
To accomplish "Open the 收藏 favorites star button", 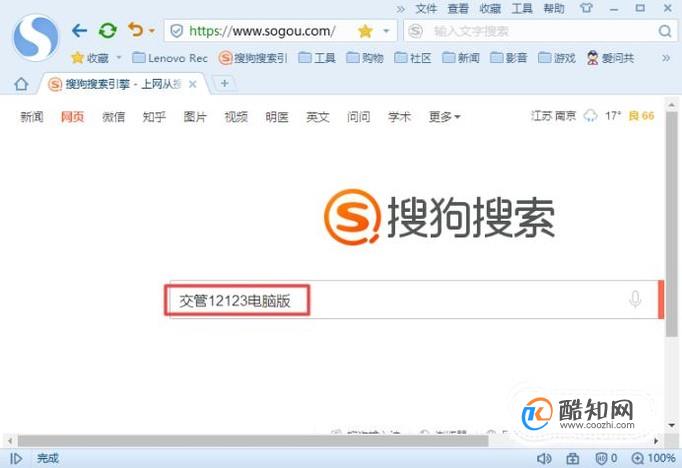I will (x=90, y=58).
